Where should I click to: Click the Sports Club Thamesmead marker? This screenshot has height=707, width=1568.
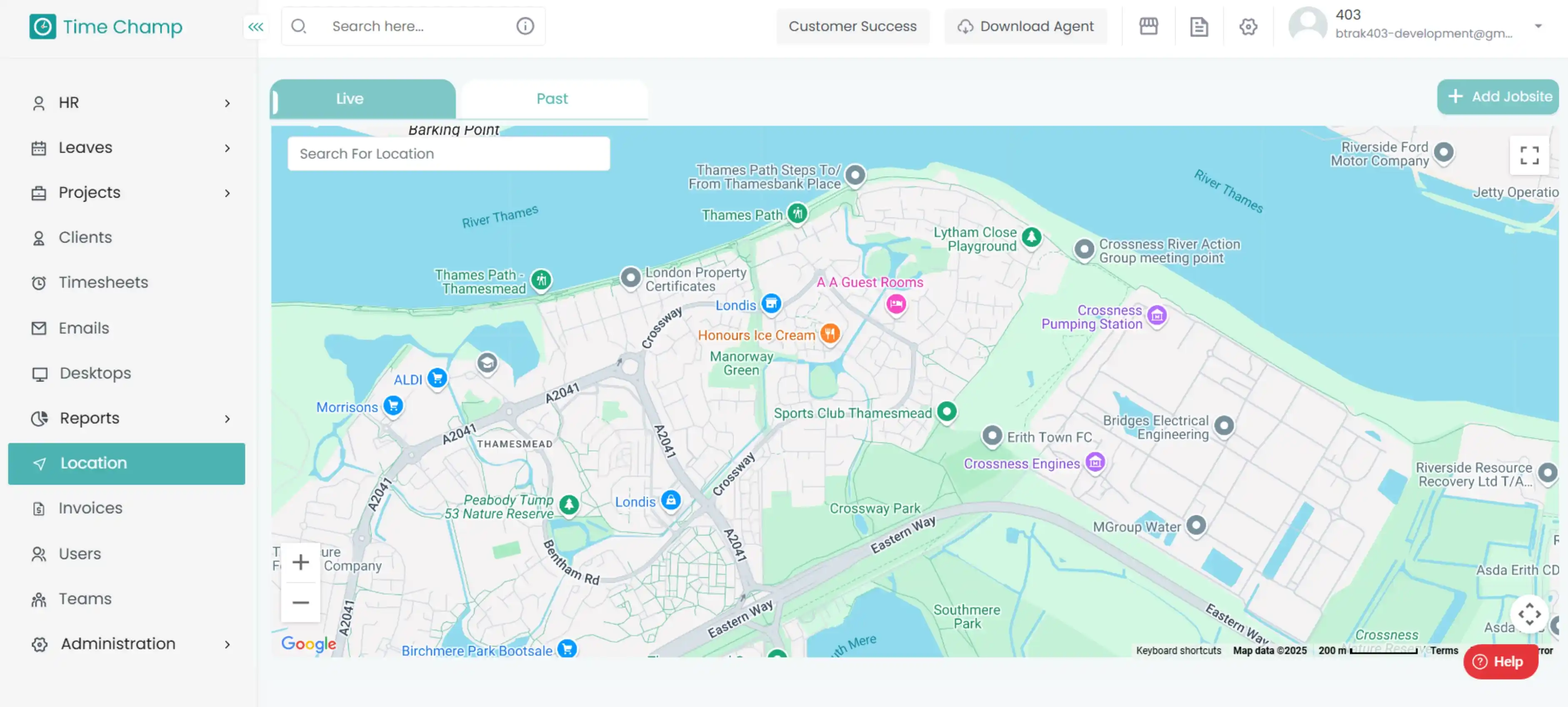(946, 412)
